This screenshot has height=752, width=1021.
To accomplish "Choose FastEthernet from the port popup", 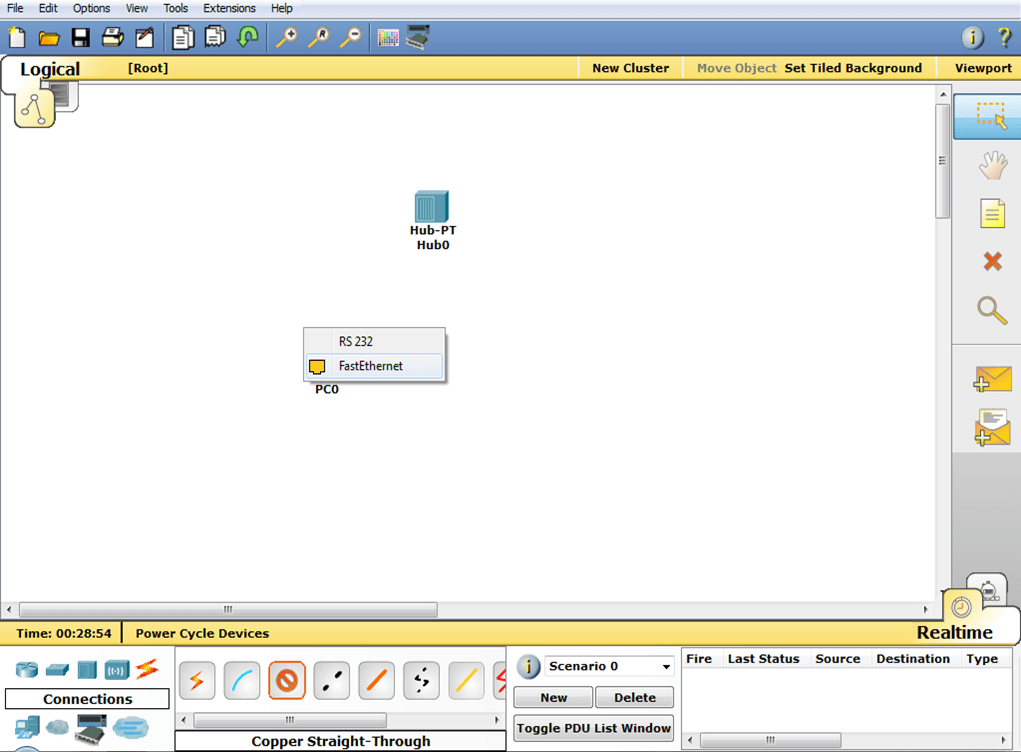I will [370, 366].
